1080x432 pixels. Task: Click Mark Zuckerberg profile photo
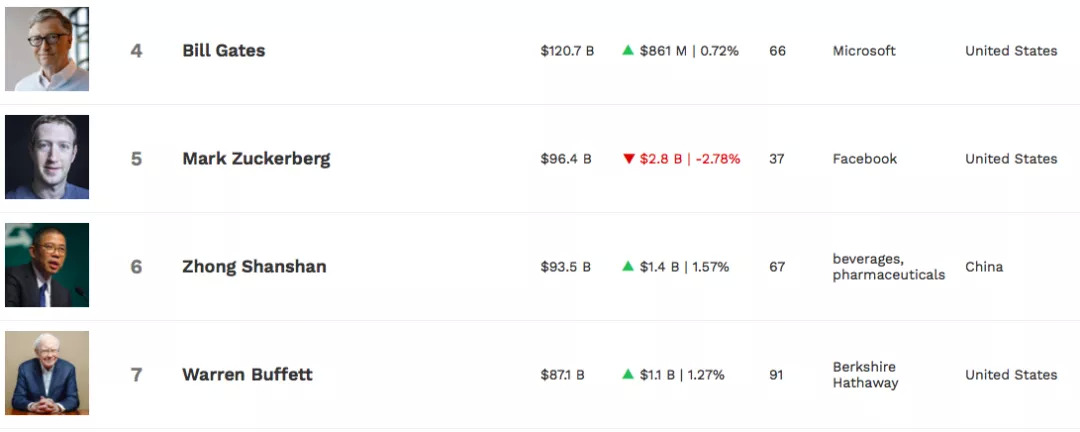point(47,157)
